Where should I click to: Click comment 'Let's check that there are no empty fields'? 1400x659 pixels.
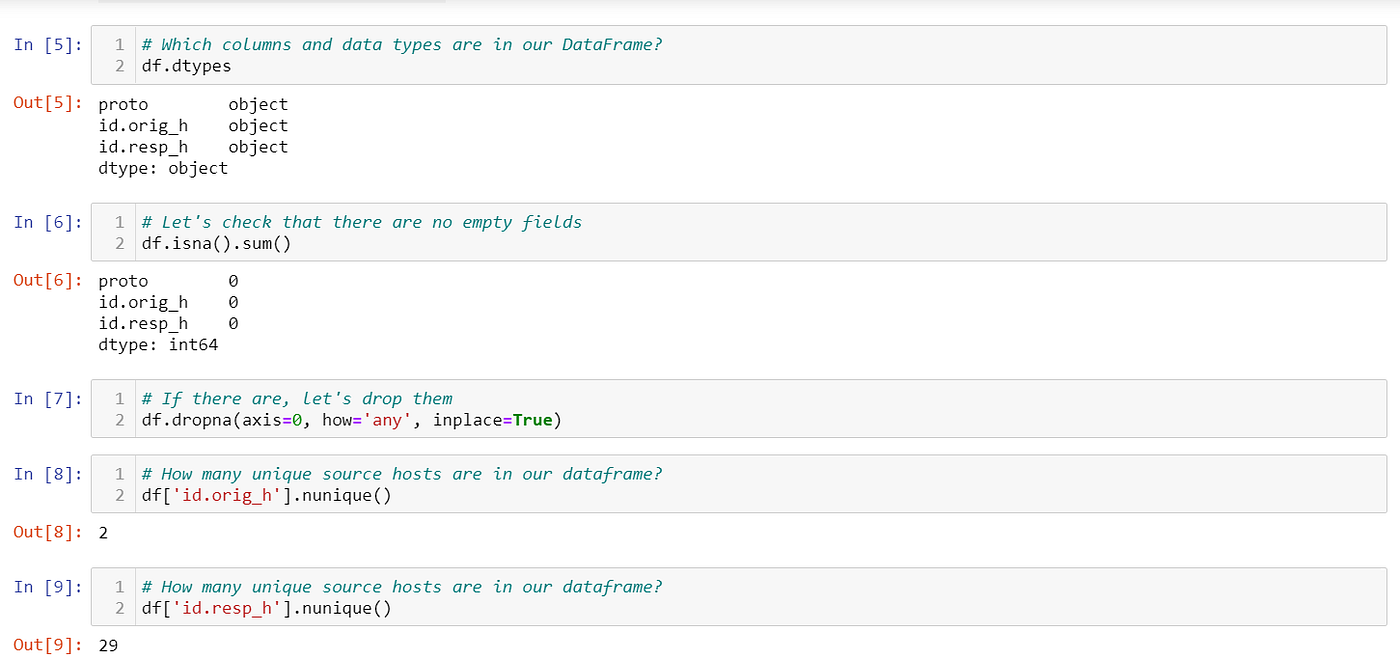pos(362,222)
